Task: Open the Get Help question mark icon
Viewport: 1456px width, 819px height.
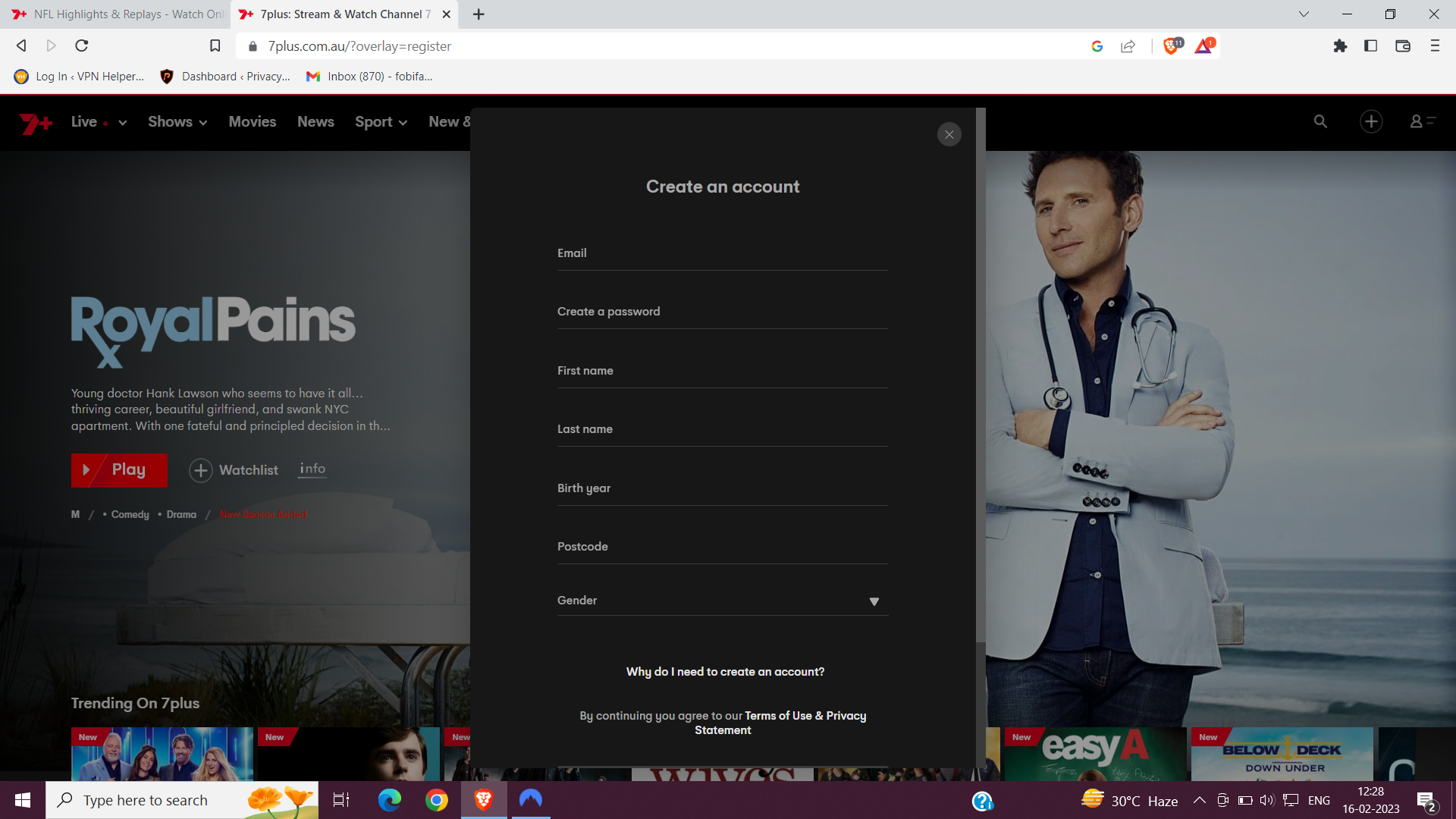Action: tap(983, 801)
